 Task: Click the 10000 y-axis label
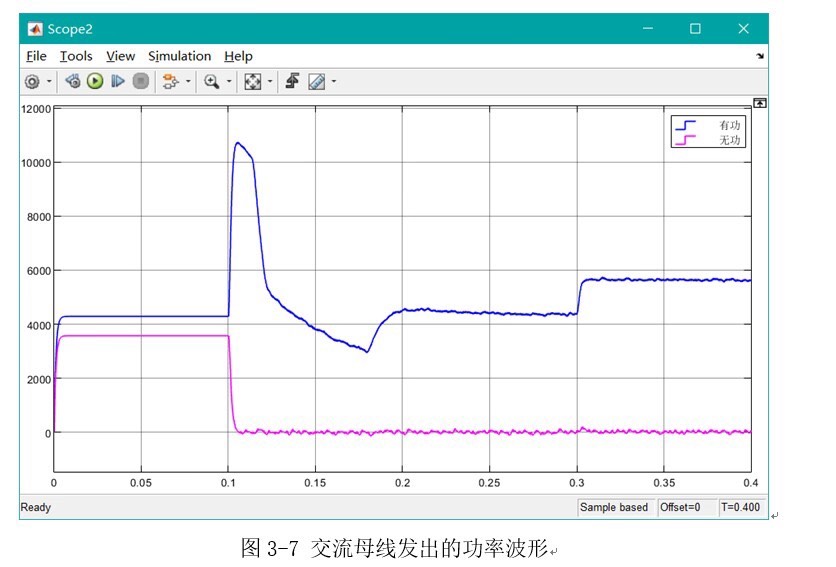(x=36, y=163)
